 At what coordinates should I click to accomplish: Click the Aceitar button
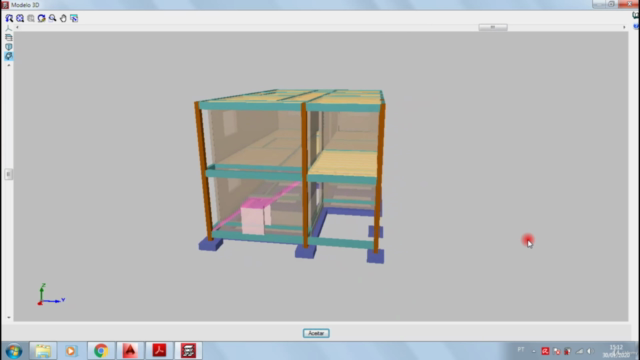[316, 333]
